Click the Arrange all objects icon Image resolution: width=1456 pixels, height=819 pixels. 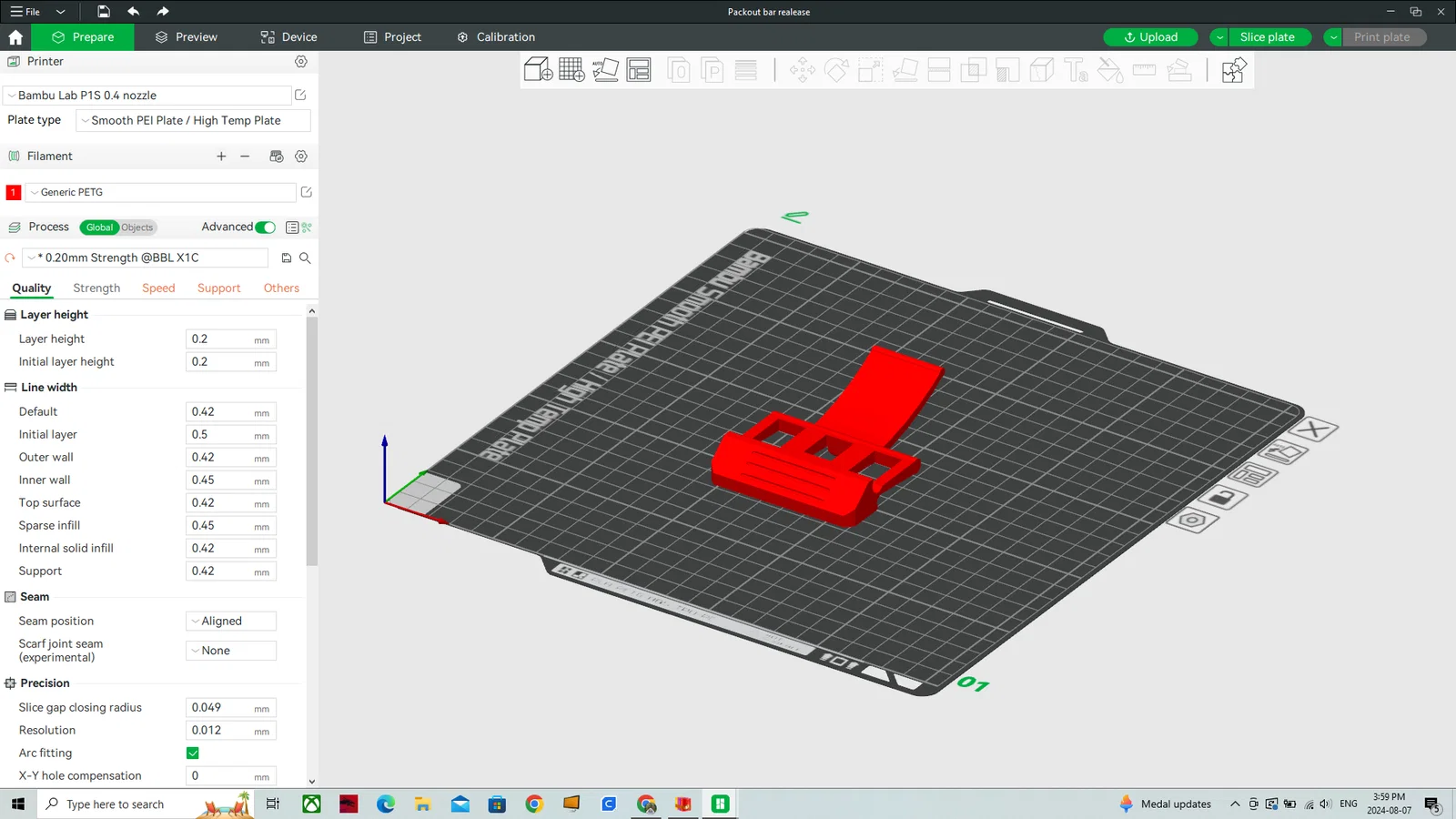click(639, 70)
